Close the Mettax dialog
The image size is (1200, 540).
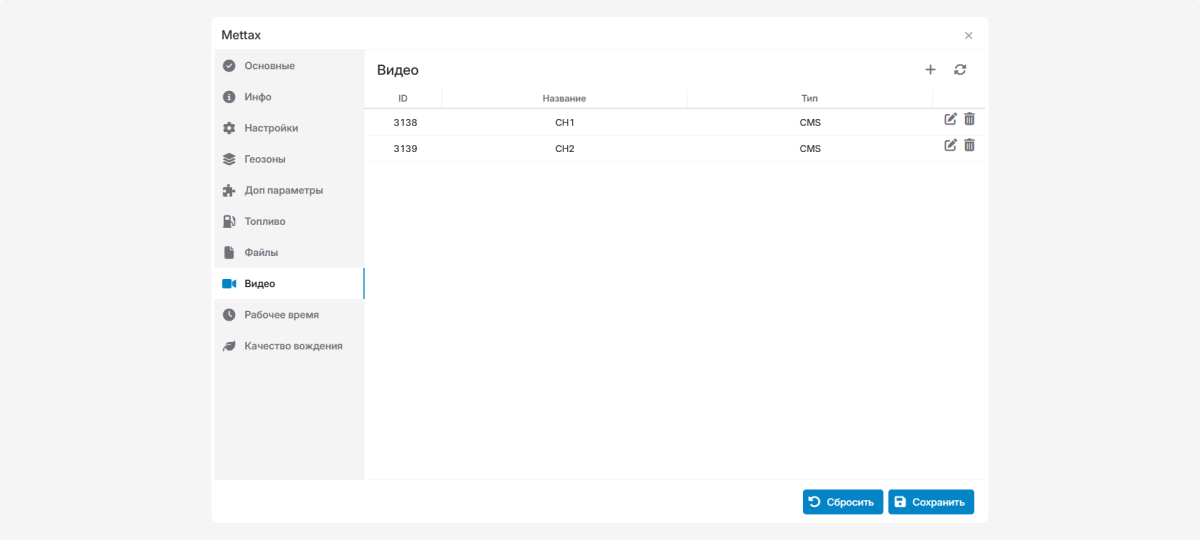point(968,35)
